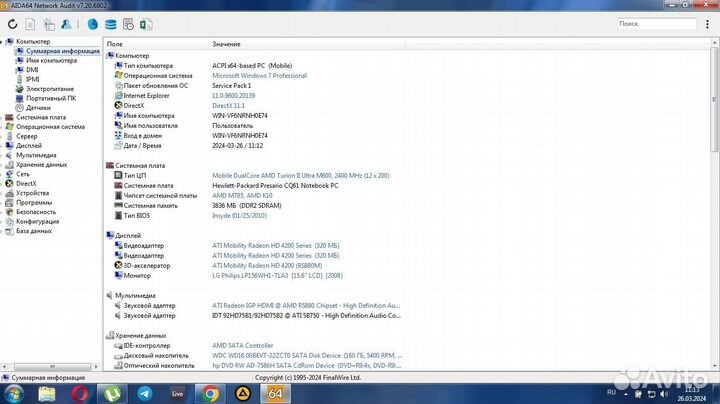Viewport: 720px width, 404px height.
Task: Open WDC WD1600BEVT SATA Disk Device link
Action: pyautogui.click(x=307, y=355)
